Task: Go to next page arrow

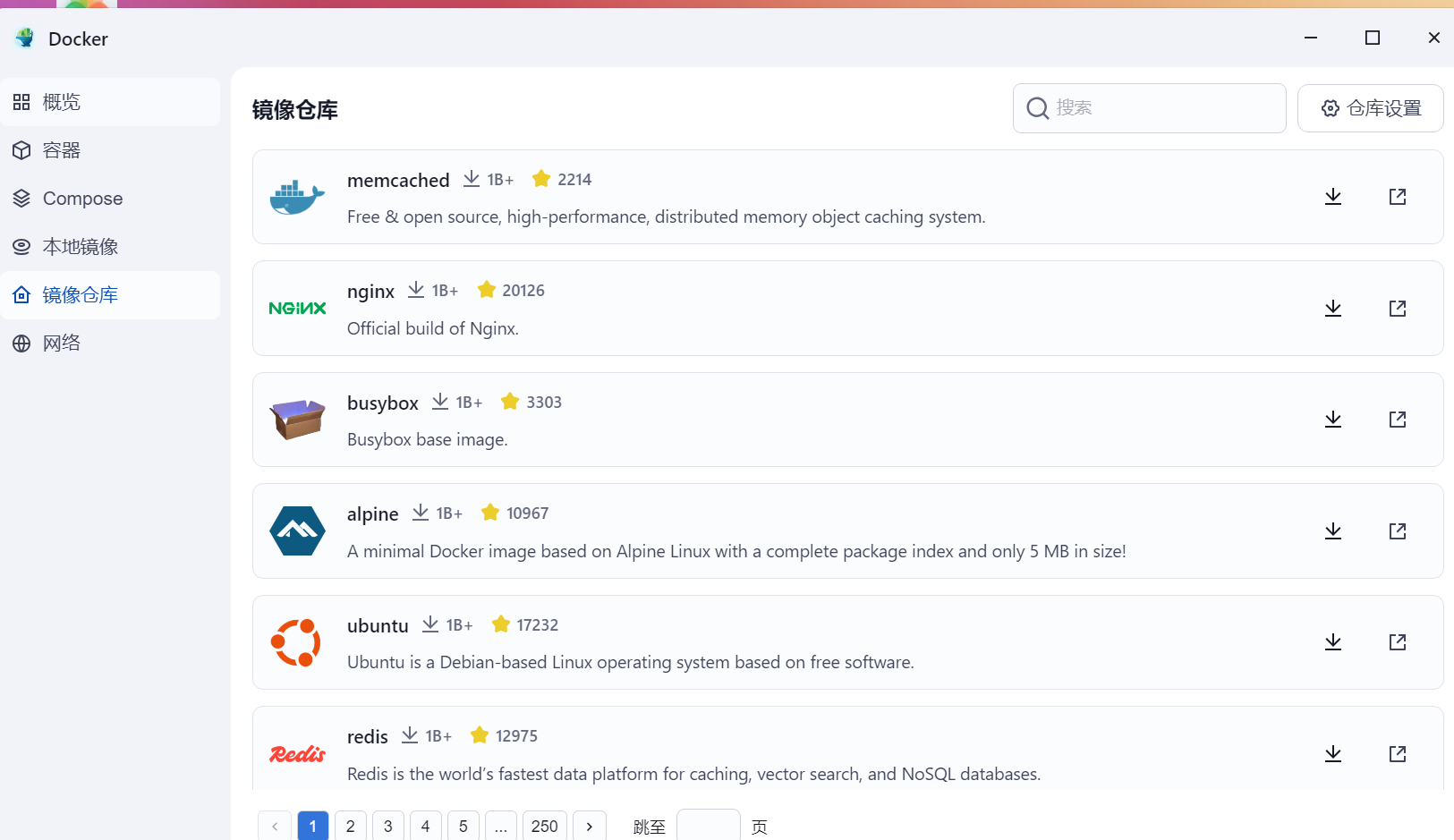Action: pos(589,826)
